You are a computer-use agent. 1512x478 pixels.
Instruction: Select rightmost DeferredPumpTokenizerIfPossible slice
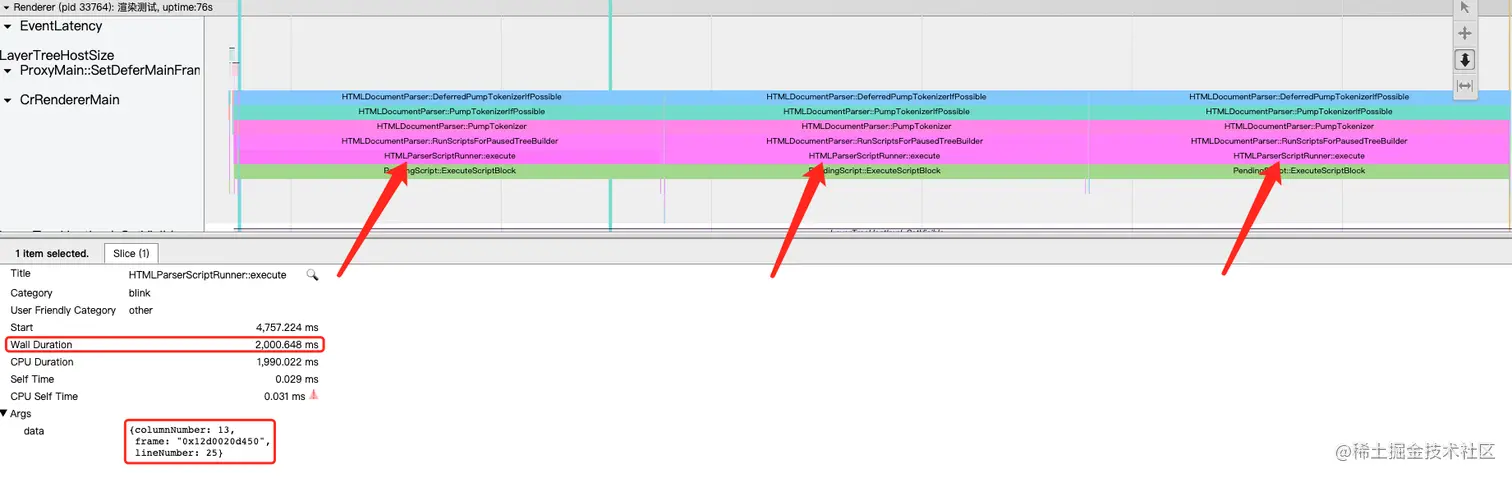click(1299, 97)
